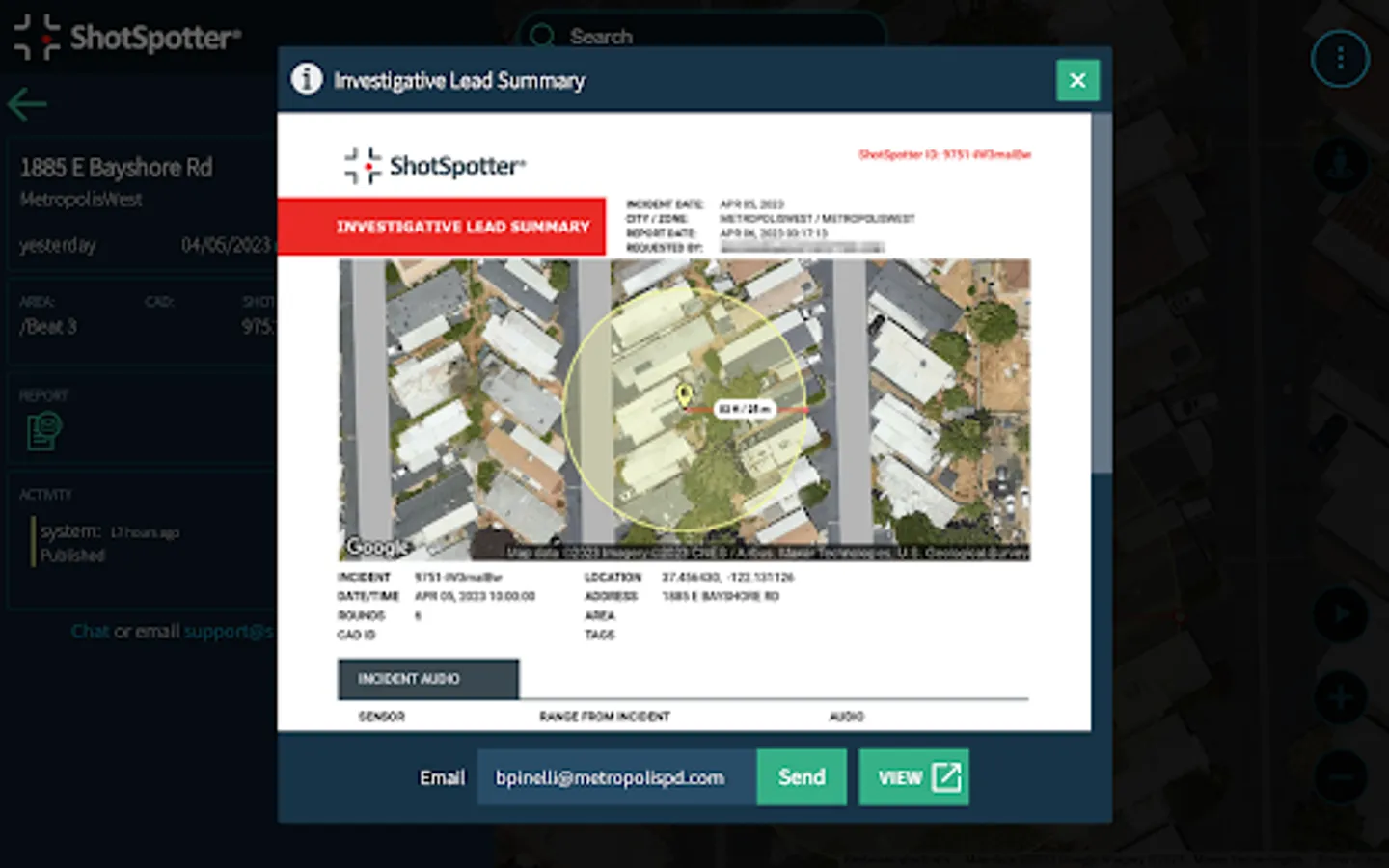Viewport: 1389px width, 868px height.
Task: Zoom out on the map
Action: click(x=1340, y=777)
